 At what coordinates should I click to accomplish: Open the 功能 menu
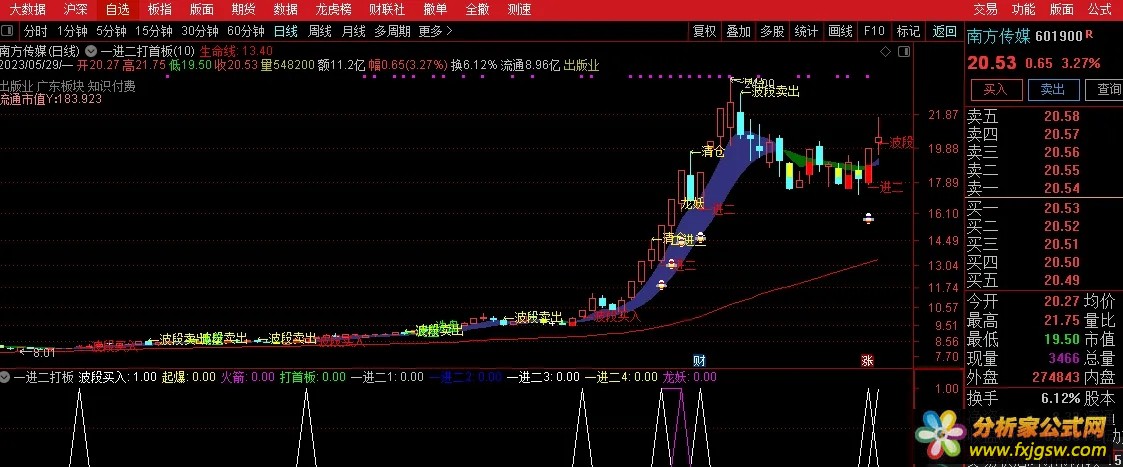1023,9
